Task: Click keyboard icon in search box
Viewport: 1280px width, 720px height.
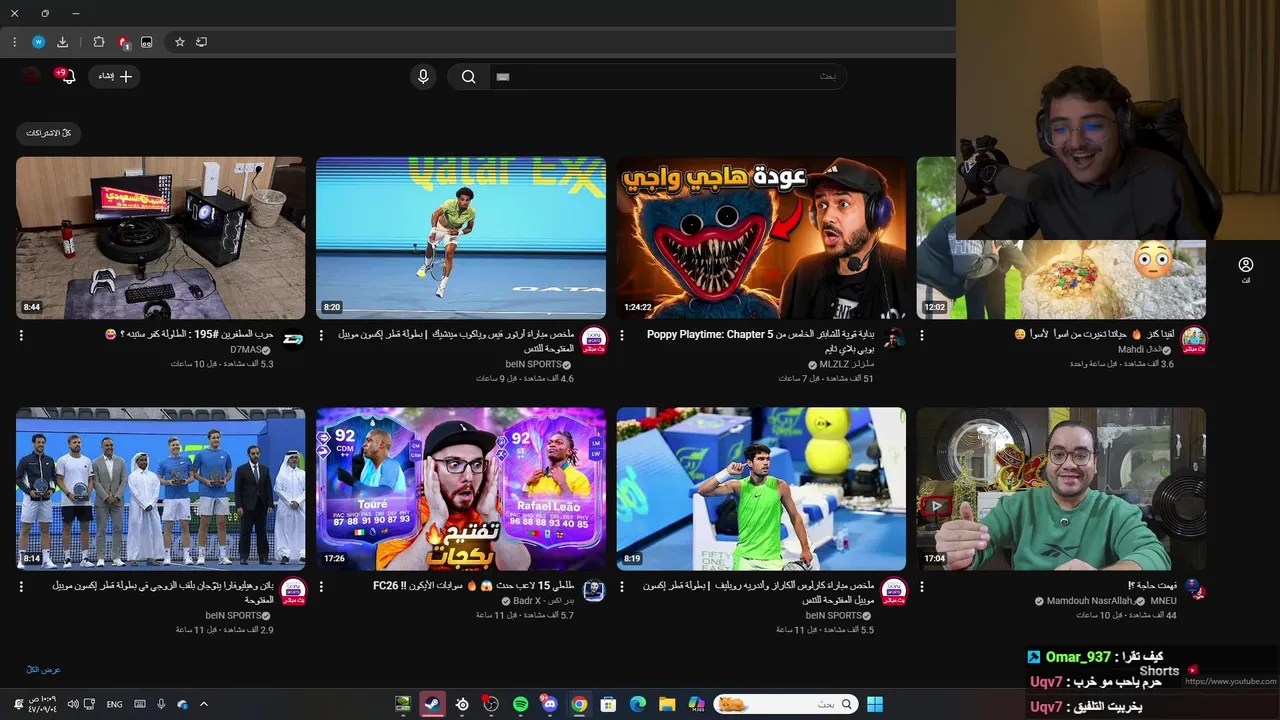Action: (504, 76)
